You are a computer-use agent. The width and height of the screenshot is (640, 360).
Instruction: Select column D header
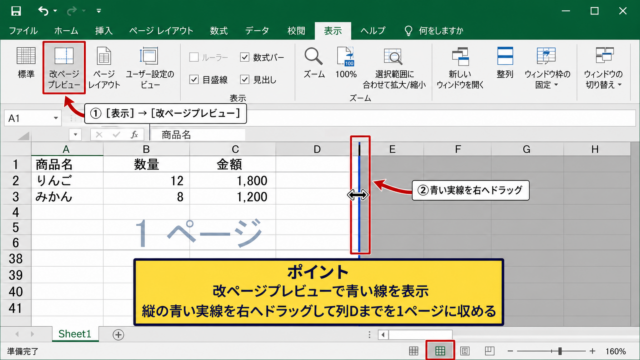(317, 149)
